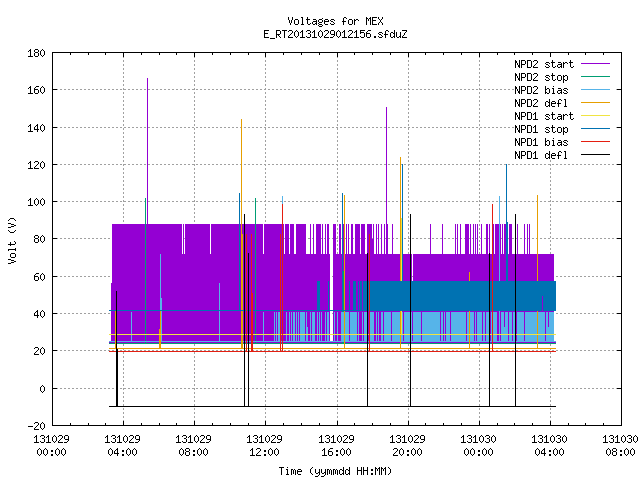This screenshot has width=640, height=480.
Task: Click the "NPD2 bias" legend label
Action: tap(541, 90)
